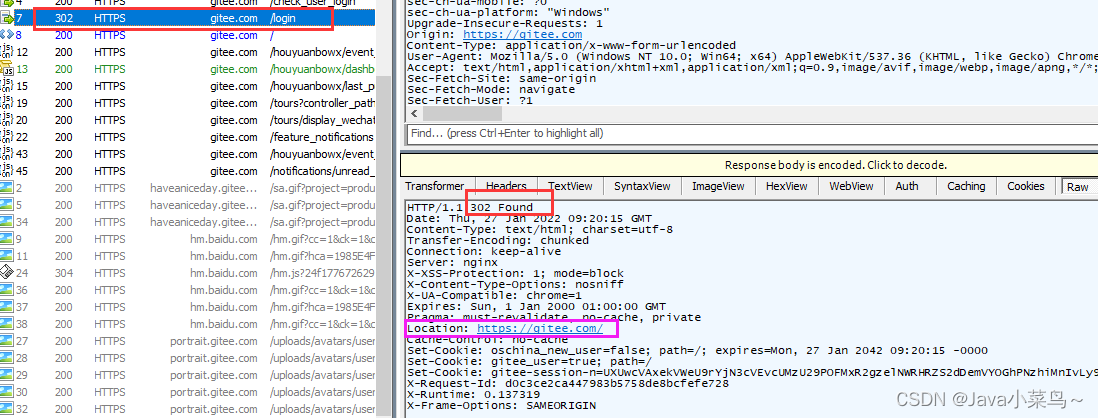The width and height of the screenshot is (1098, 418).
Task: Click 'X-Runtime: 0.137319' line
Action: (473, 394)
